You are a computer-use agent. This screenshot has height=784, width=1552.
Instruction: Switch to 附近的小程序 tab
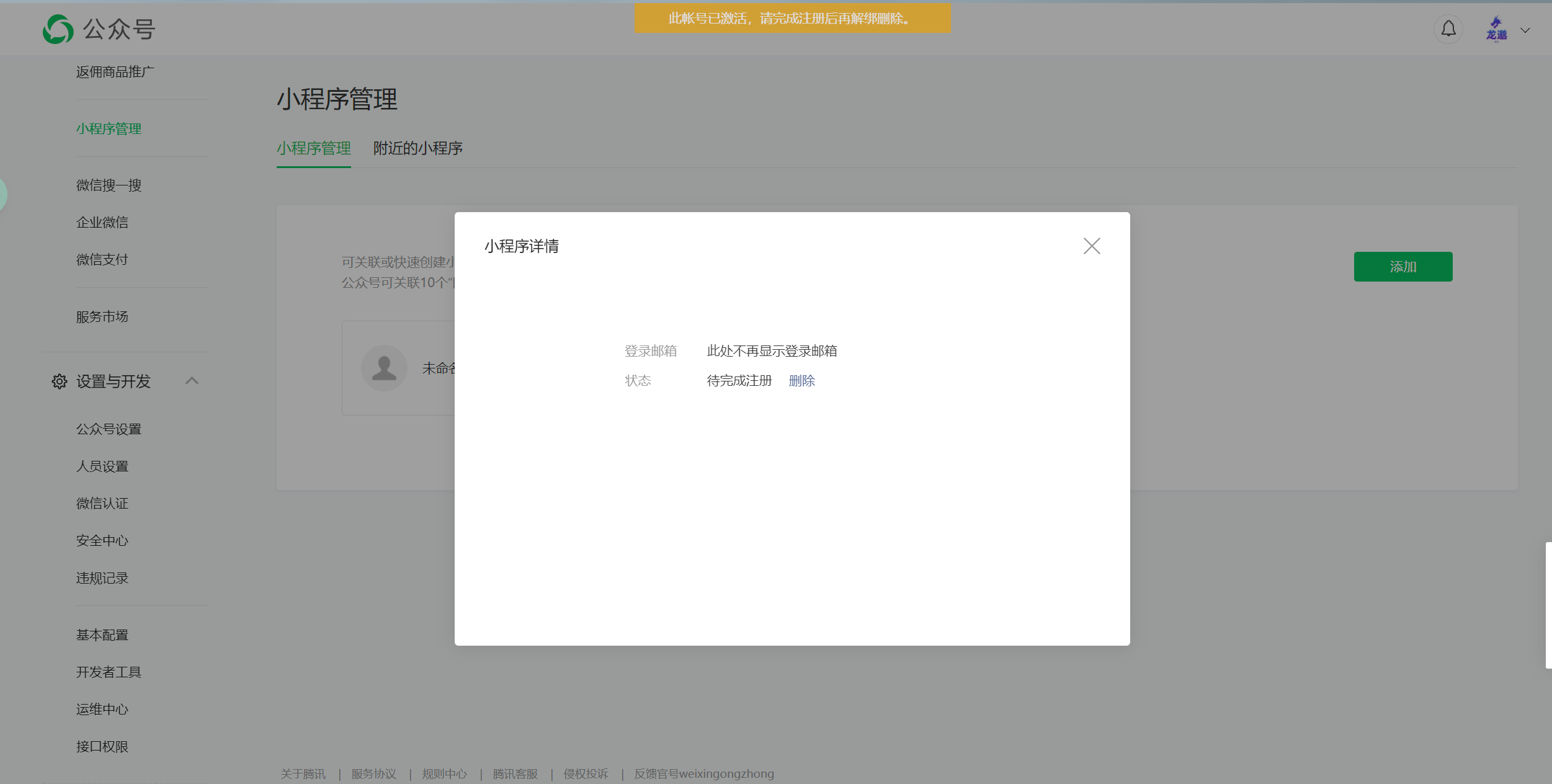point(417,148)
